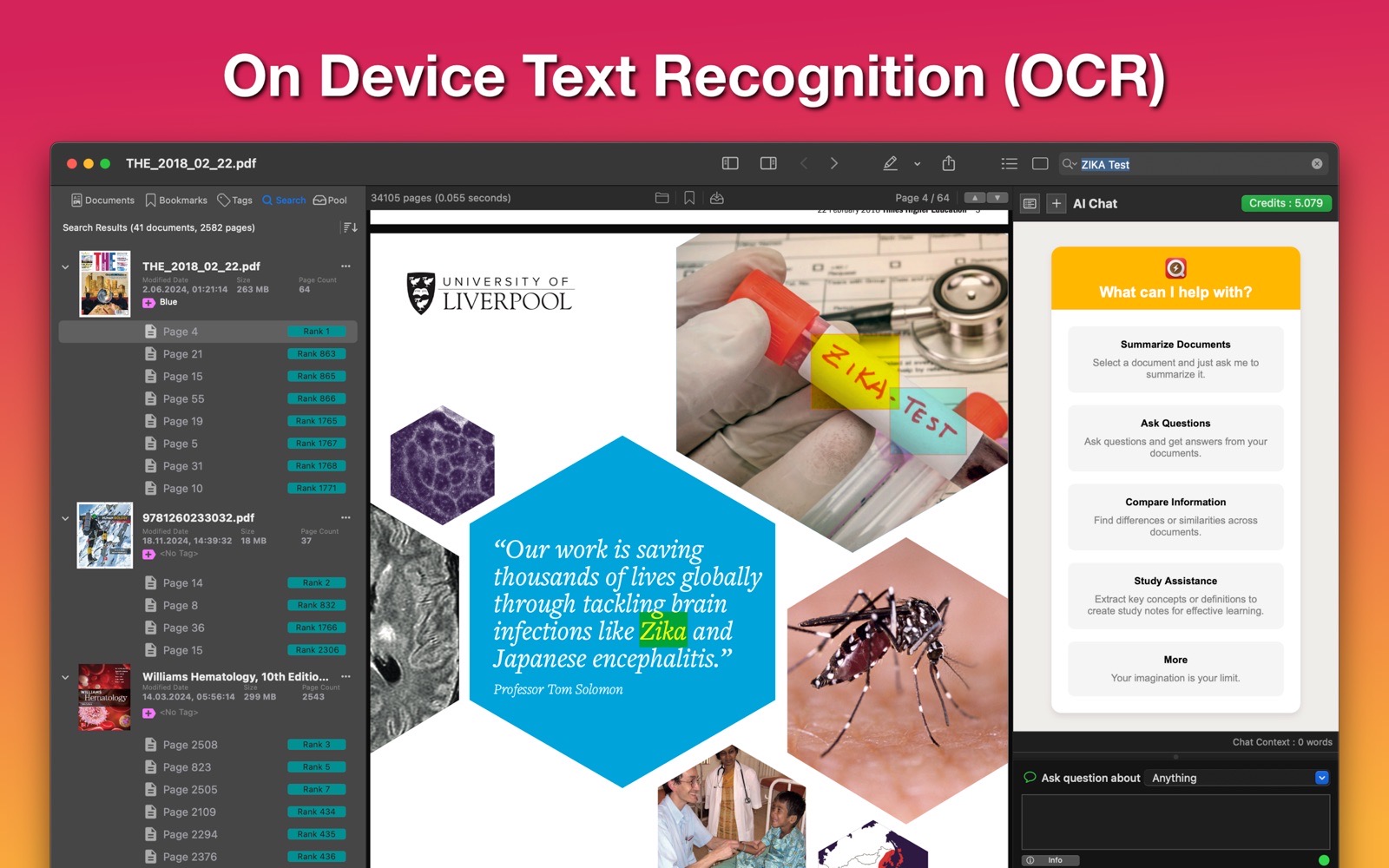Go to next page with down arrow

pos(997,198)
